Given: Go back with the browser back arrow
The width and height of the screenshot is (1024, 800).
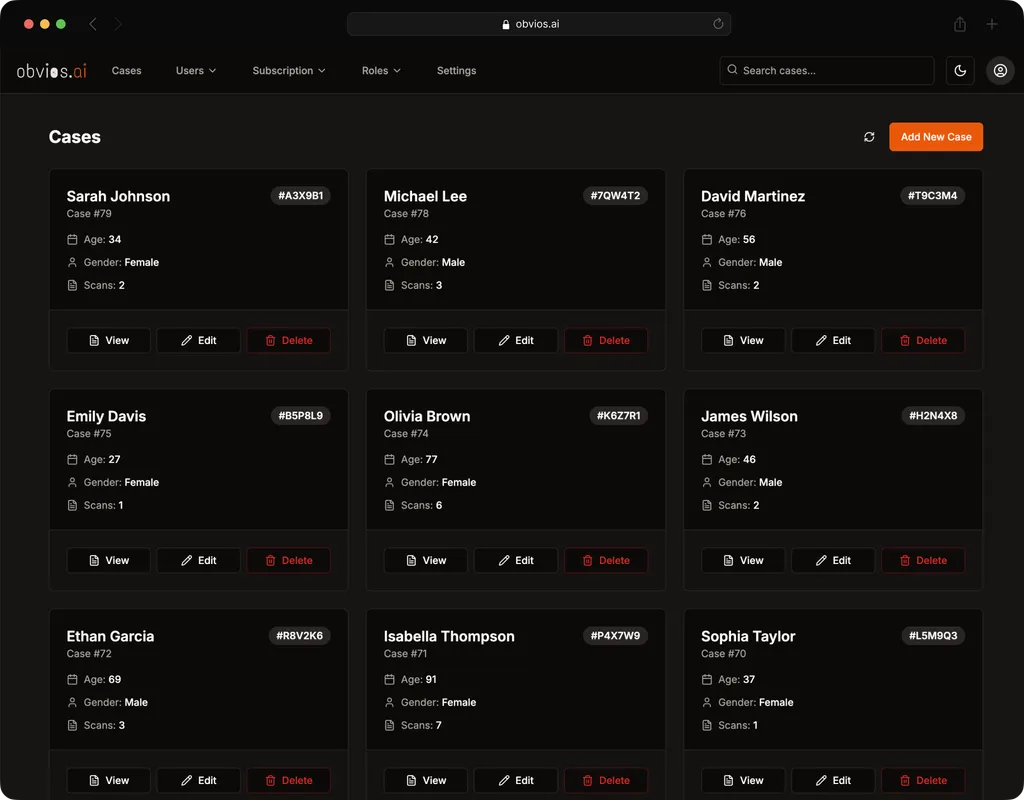Looking at the screenshot, I should point(93,24).
